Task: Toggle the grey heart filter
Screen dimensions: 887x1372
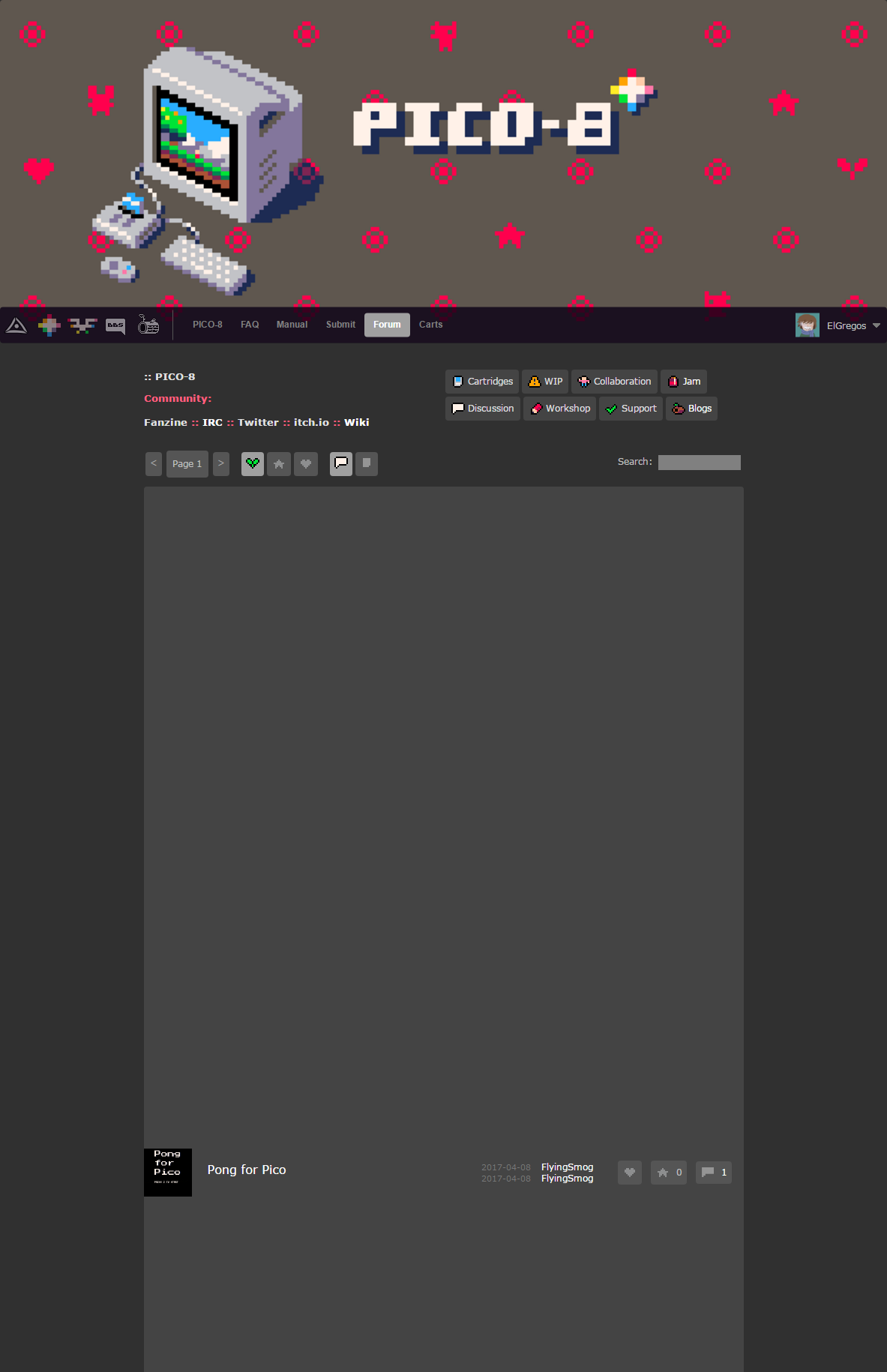Action: 306,464
